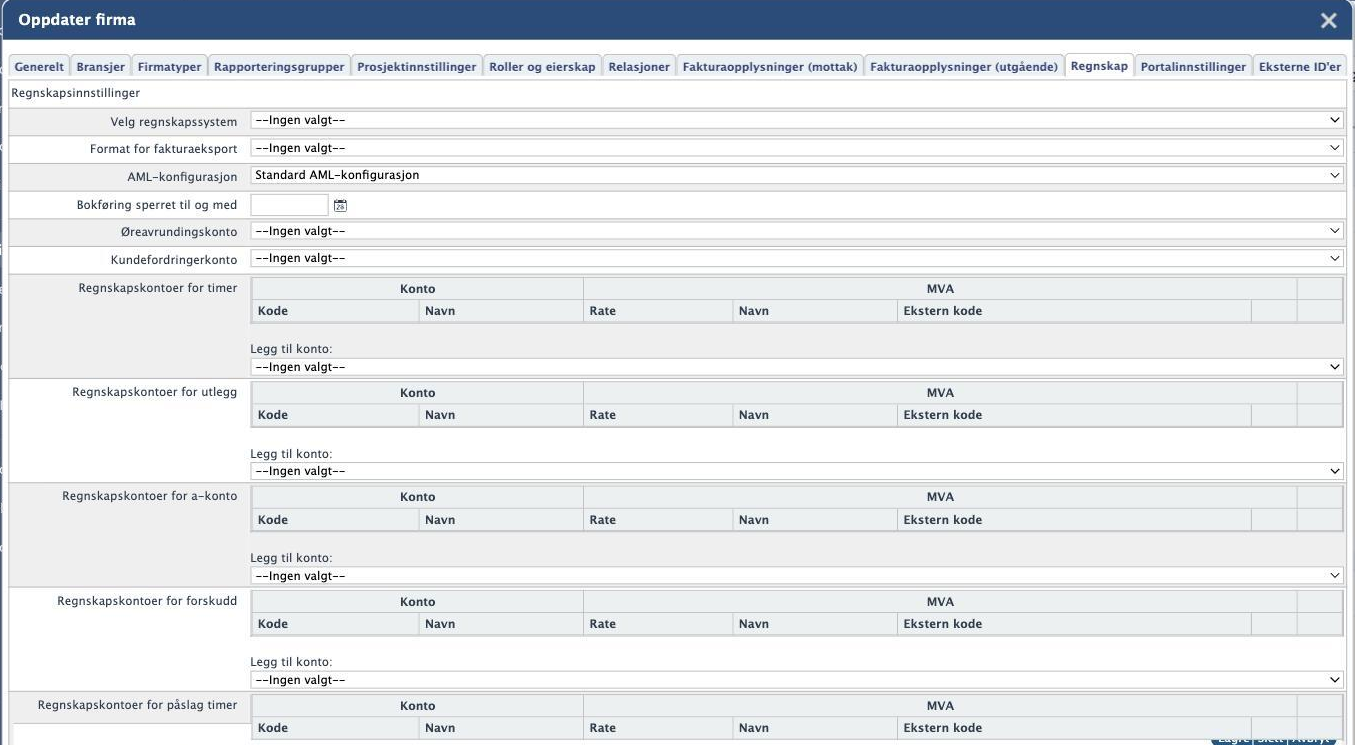Select the Regnskap tab
This screenshot has width=1355, height=745.
coord(1099,66)
